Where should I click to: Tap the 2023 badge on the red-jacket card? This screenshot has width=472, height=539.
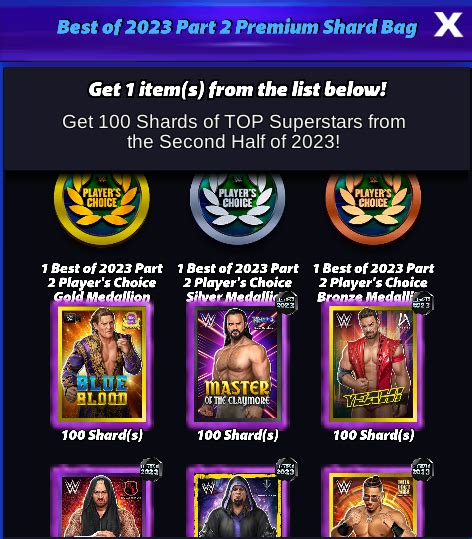421,303
